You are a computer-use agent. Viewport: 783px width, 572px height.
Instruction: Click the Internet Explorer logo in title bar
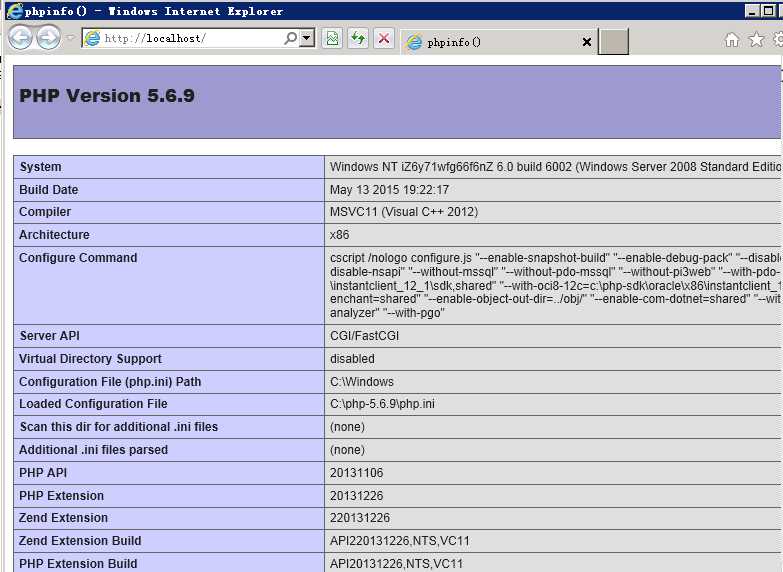[14, 10]
